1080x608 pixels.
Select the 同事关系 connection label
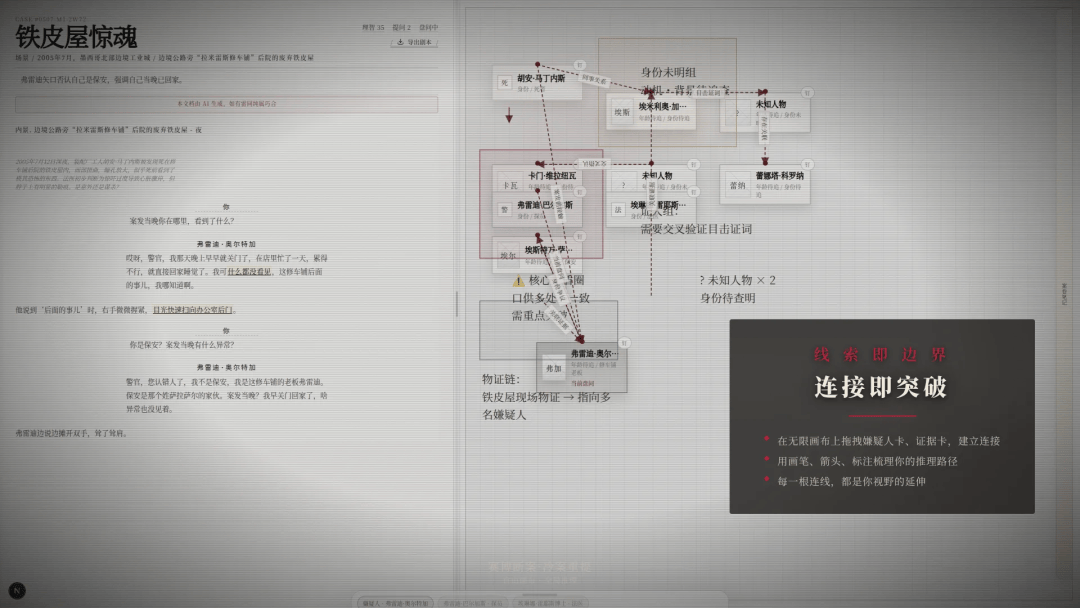[x=594, y=80]
